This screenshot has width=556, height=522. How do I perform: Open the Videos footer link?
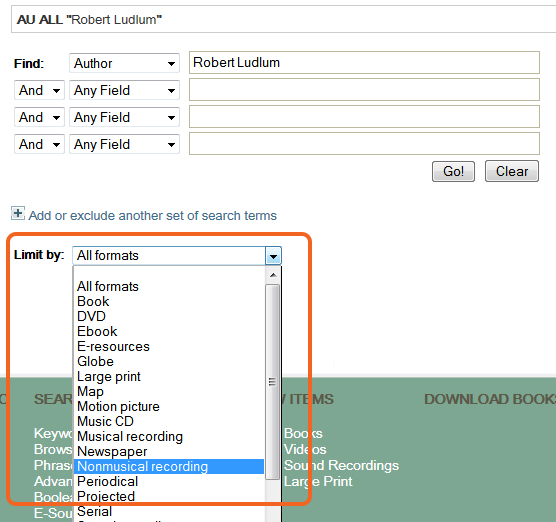(305, 449)
